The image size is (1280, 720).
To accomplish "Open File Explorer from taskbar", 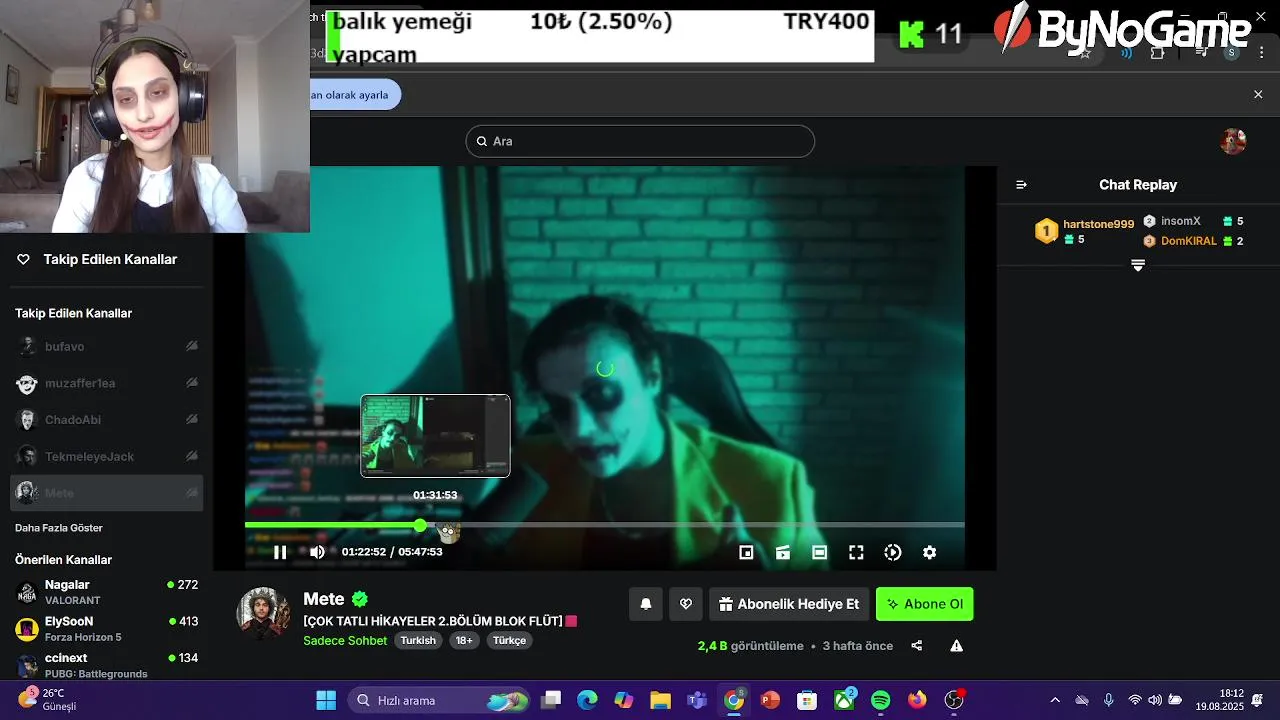I will click(660, 700).
